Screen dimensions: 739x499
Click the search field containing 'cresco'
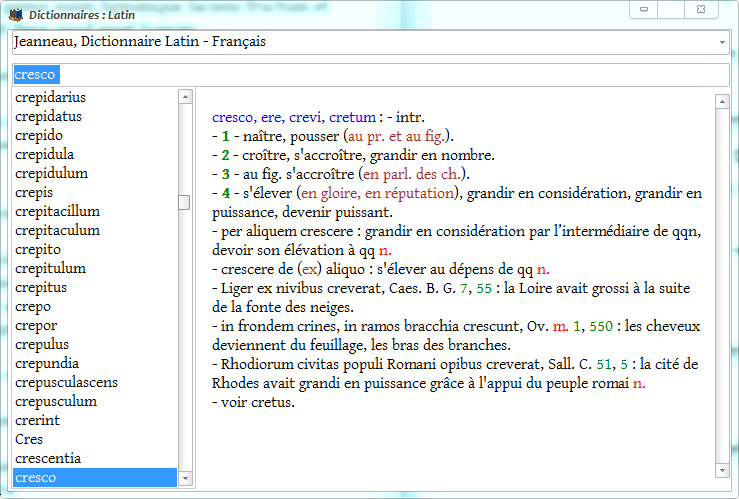[370, 74]
